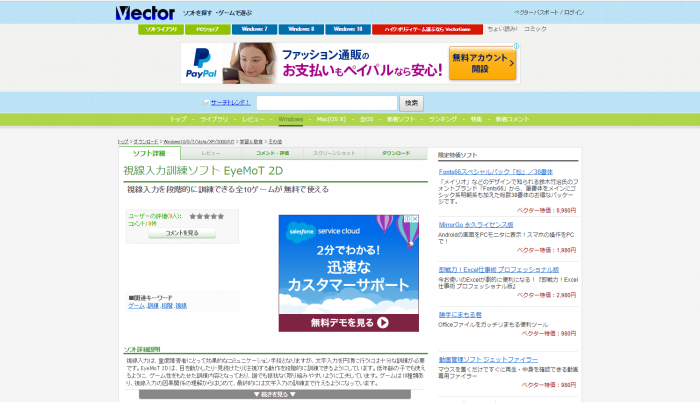Click the Vector logo

point(144,13)
